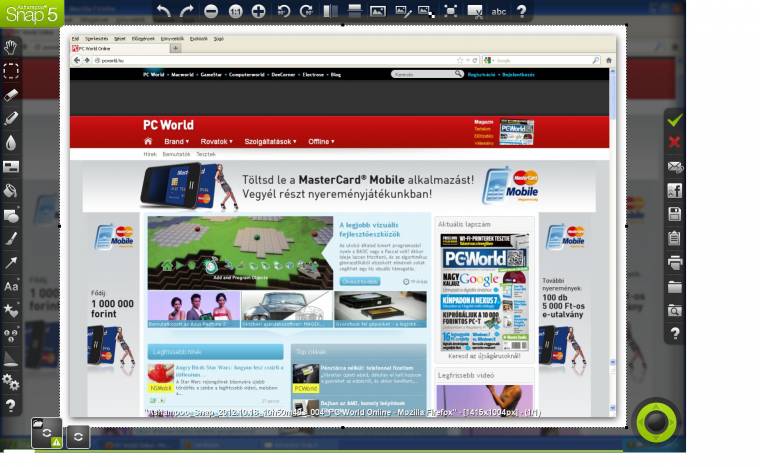Send the screenshot by email

pyautogui.click(x=674, y=167)
